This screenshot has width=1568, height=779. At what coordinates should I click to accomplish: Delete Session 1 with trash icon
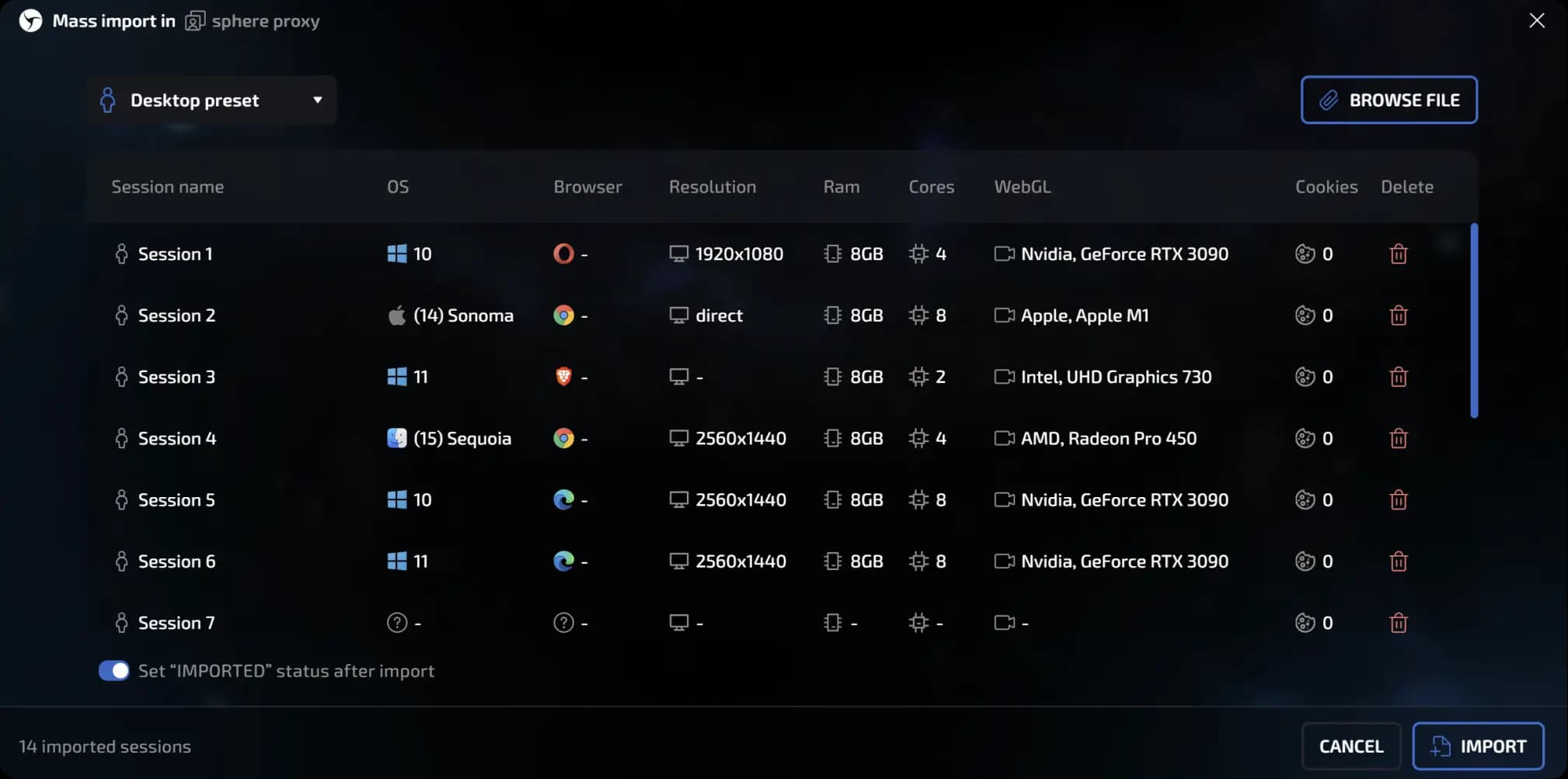[1398, 254]
